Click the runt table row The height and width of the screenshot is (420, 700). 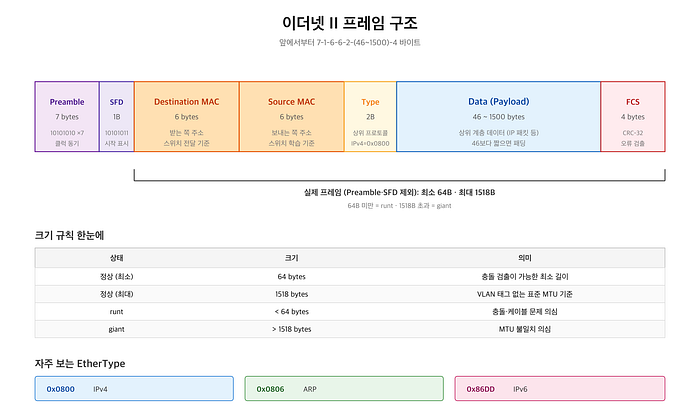(350, 312)
